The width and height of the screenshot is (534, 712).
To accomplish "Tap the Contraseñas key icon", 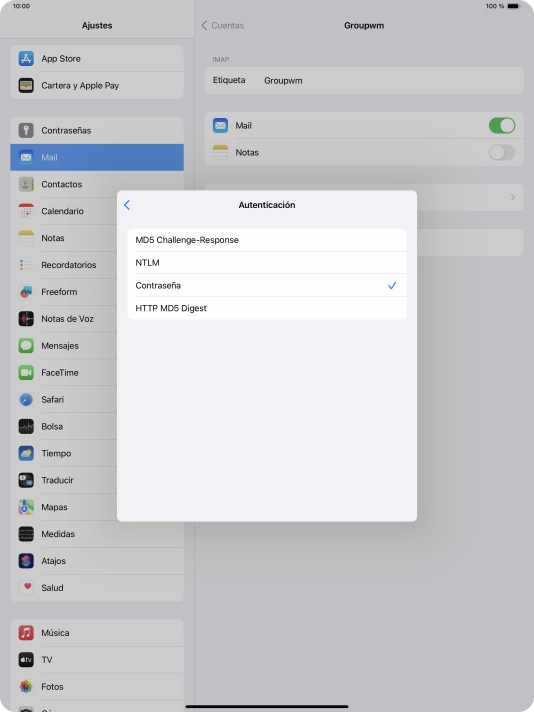I will [x=26, y=130].
